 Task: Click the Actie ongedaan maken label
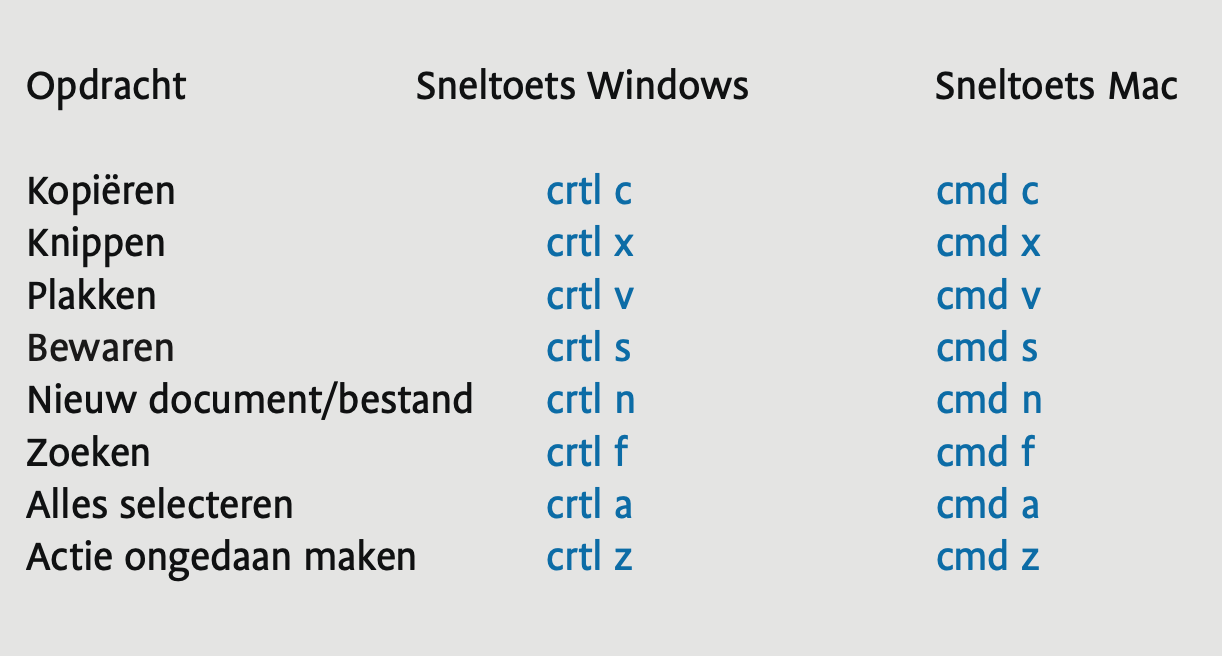221,558
